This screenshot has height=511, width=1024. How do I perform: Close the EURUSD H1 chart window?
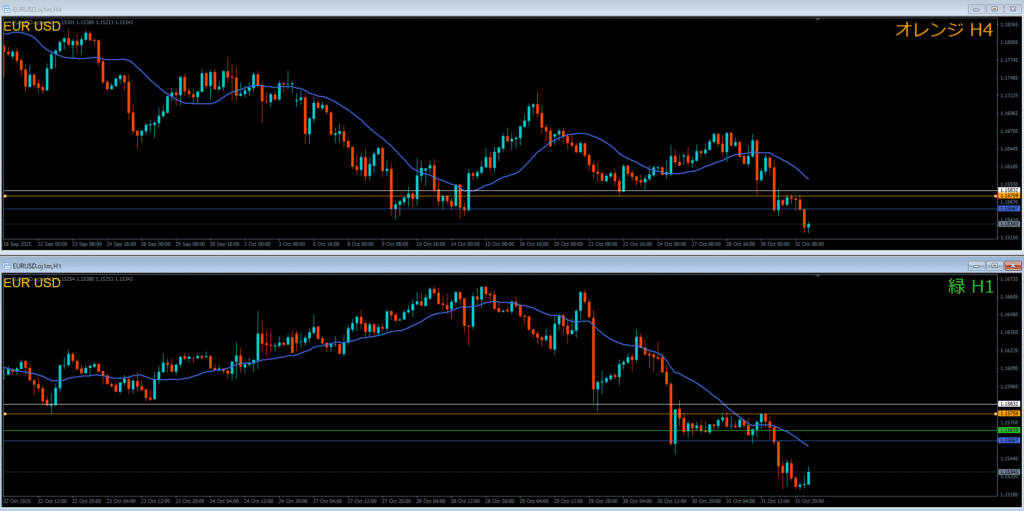[x=1012, y=265]
